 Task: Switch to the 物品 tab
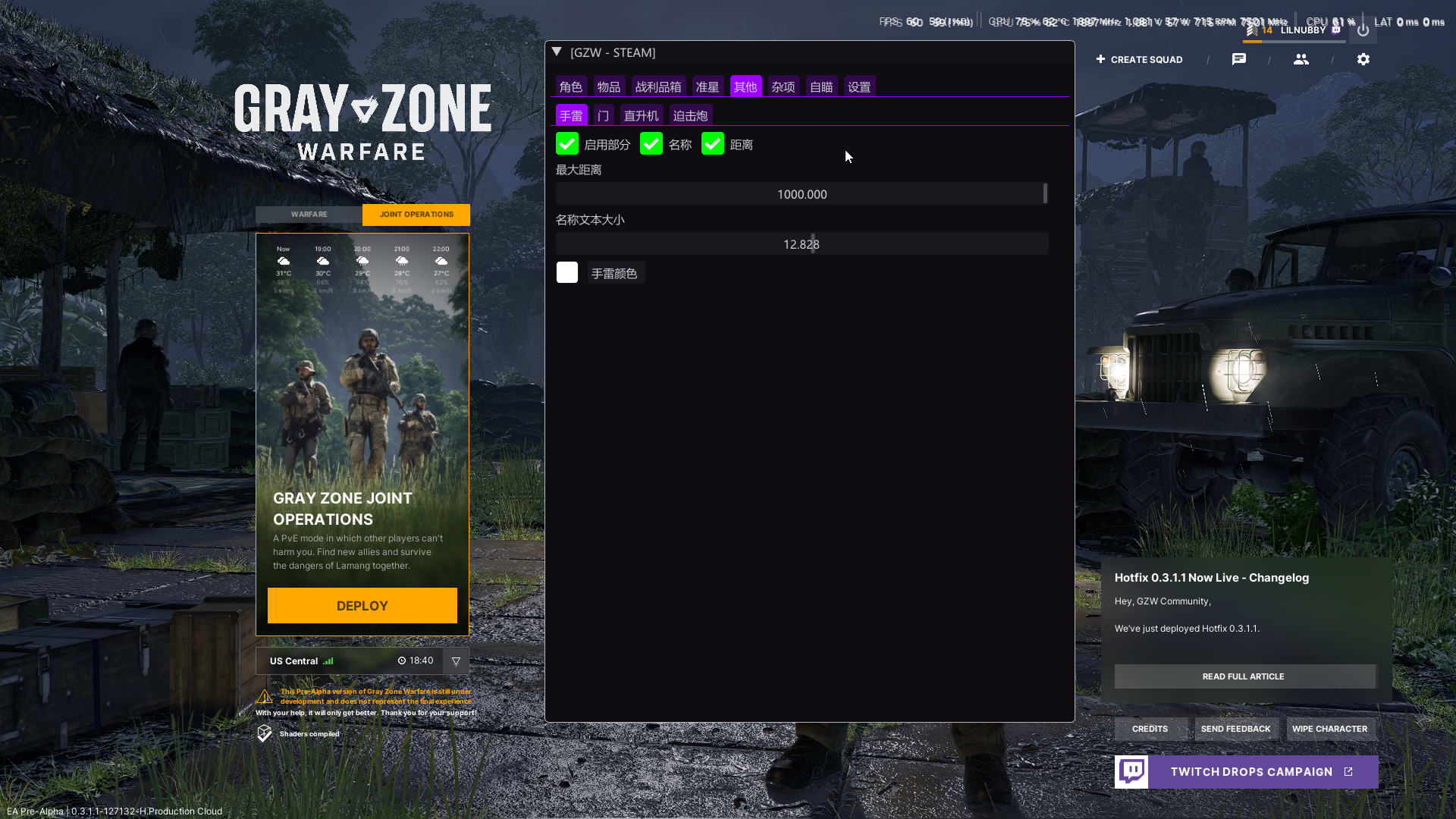tap(608, 87)
